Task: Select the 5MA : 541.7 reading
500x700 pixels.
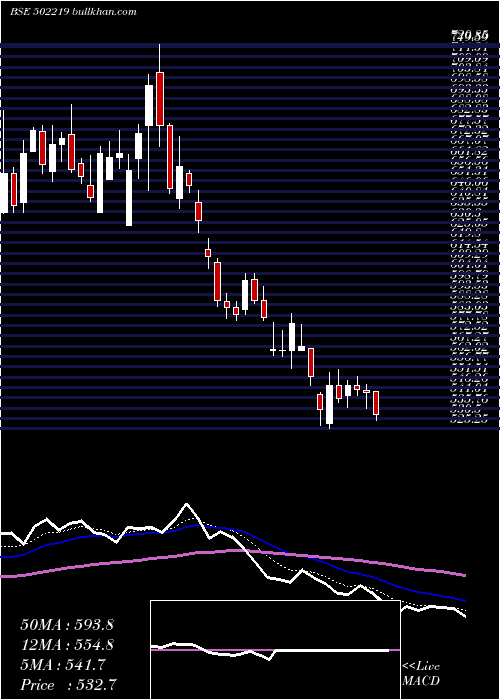Action: click(62, 665)
